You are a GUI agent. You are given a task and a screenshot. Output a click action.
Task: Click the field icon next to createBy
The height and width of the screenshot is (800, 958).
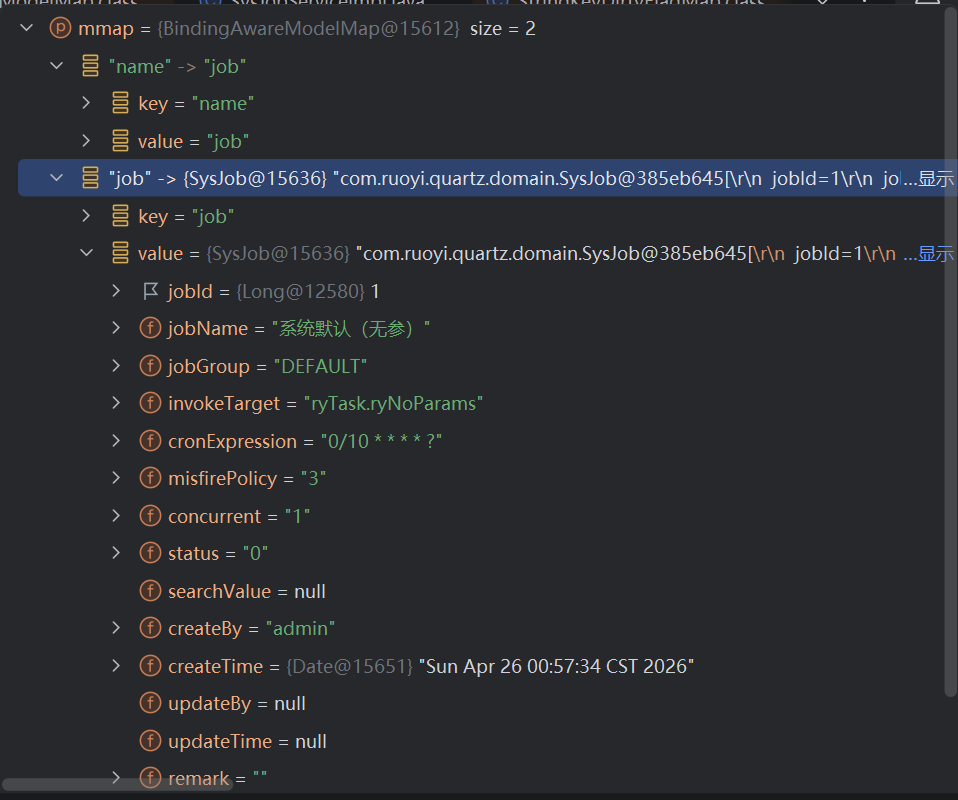point(150,628)
